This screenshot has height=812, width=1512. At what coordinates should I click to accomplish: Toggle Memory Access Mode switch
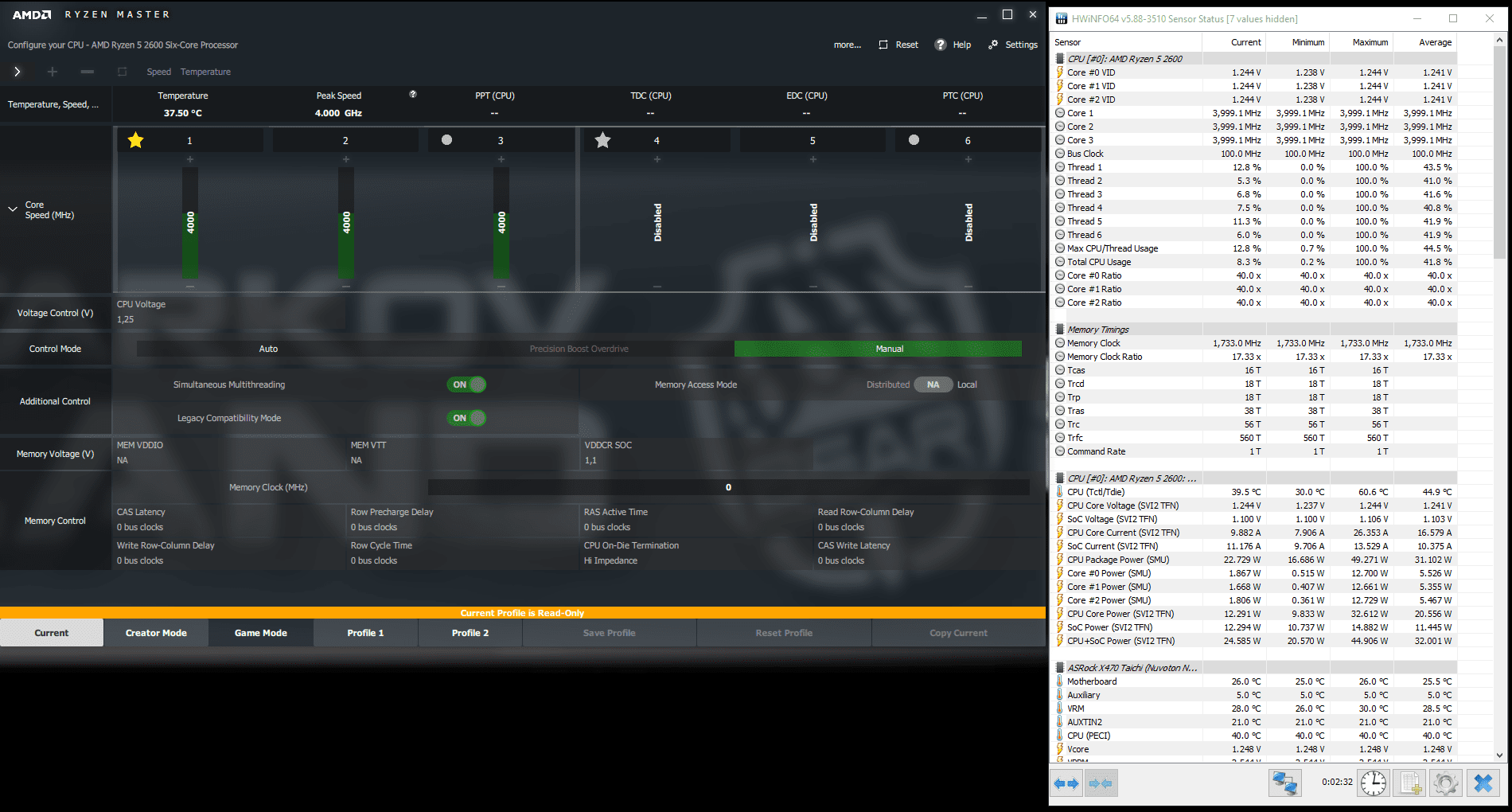pos(933,385)
